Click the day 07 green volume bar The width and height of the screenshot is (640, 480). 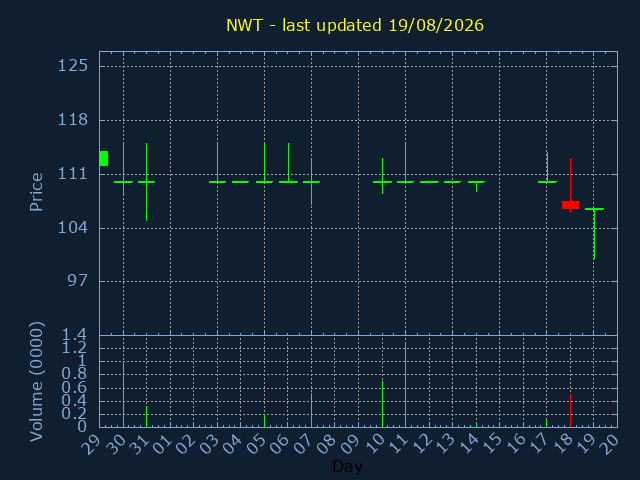click(x=311, y=410)
